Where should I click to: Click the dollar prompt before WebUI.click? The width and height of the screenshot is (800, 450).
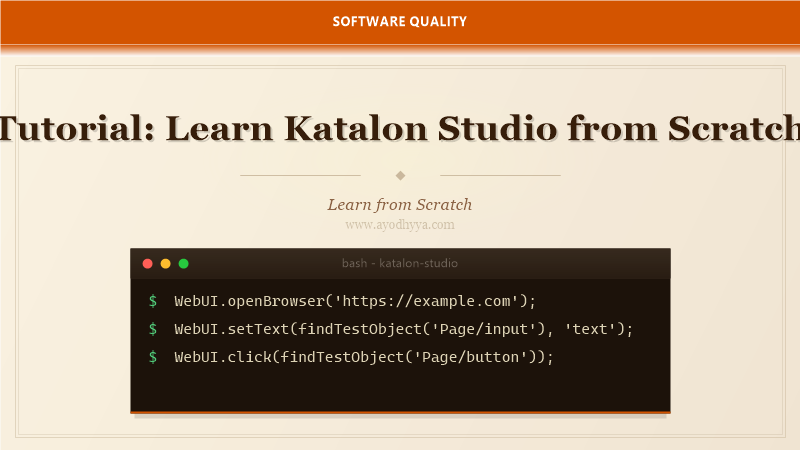click(x=153, y=357)
